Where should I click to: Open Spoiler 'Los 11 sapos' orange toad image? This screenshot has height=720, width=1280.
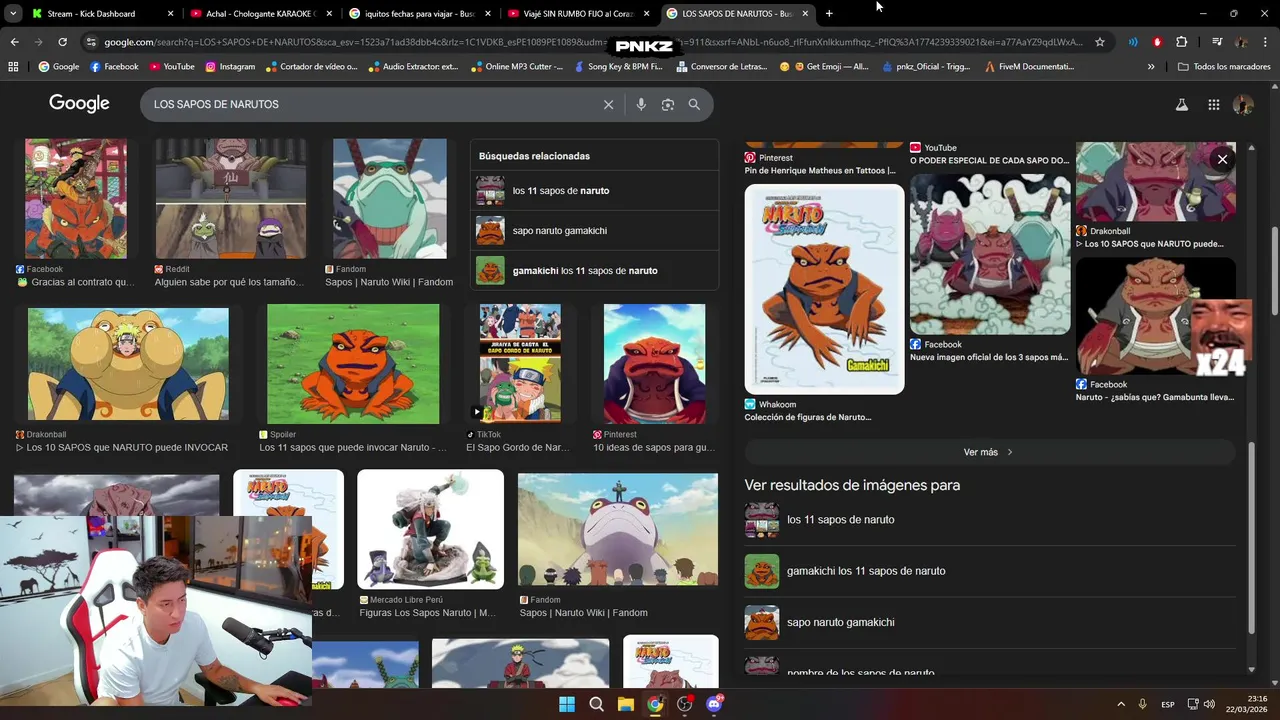(353, 364)
